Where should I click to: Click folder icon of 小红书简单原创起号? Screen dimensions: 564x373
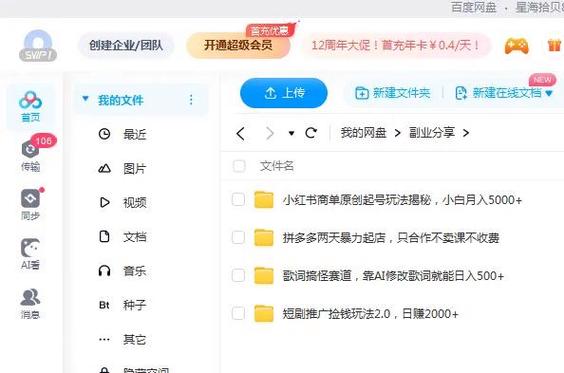(x=264, y=200)
